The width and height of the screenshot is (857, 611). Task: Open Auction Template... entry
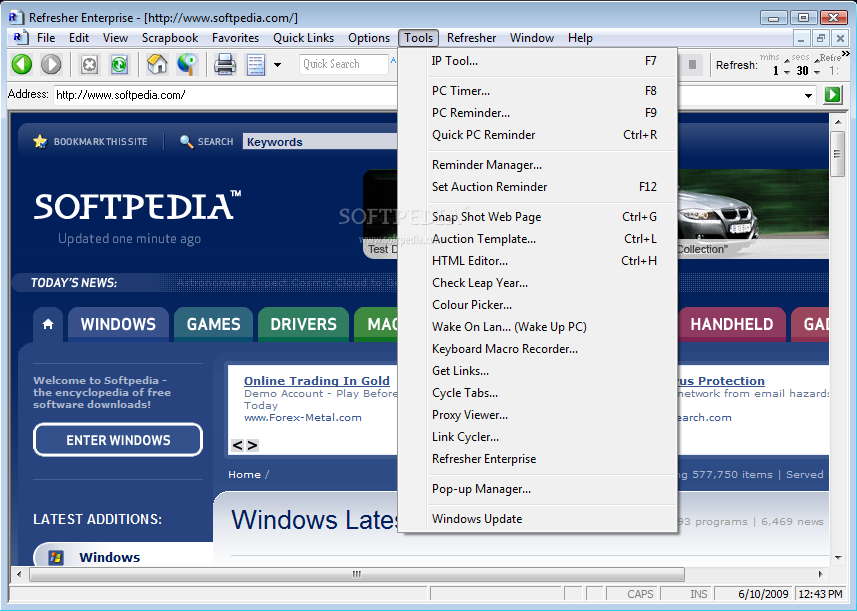[538, 239]
